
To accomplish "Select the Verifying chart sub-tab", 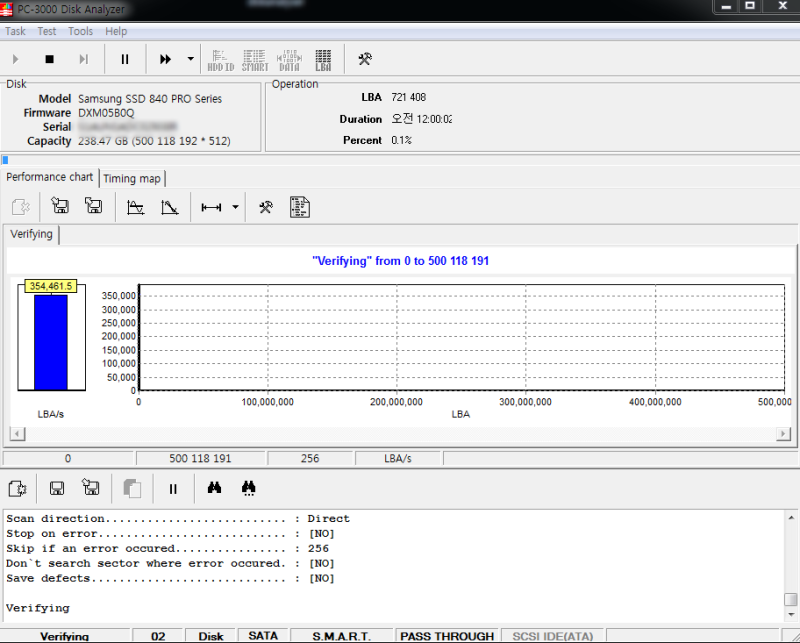I will point(32,234).
